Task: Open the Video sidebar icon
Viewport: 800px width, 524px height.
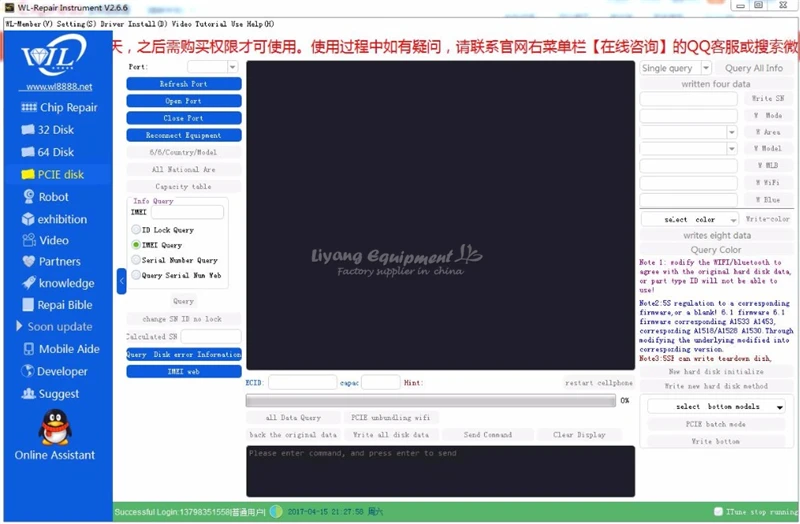Action: 29,240
